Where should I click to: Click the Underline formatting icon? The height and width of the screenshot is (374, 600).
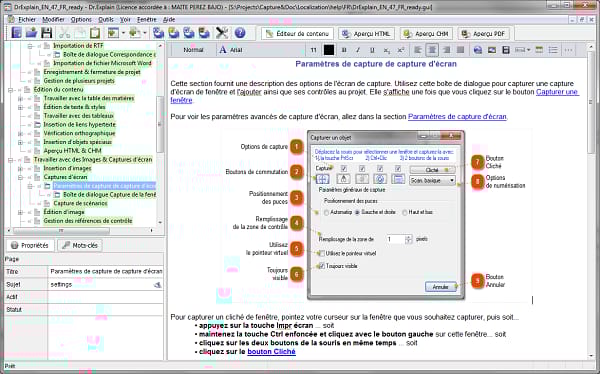[372, 50]
